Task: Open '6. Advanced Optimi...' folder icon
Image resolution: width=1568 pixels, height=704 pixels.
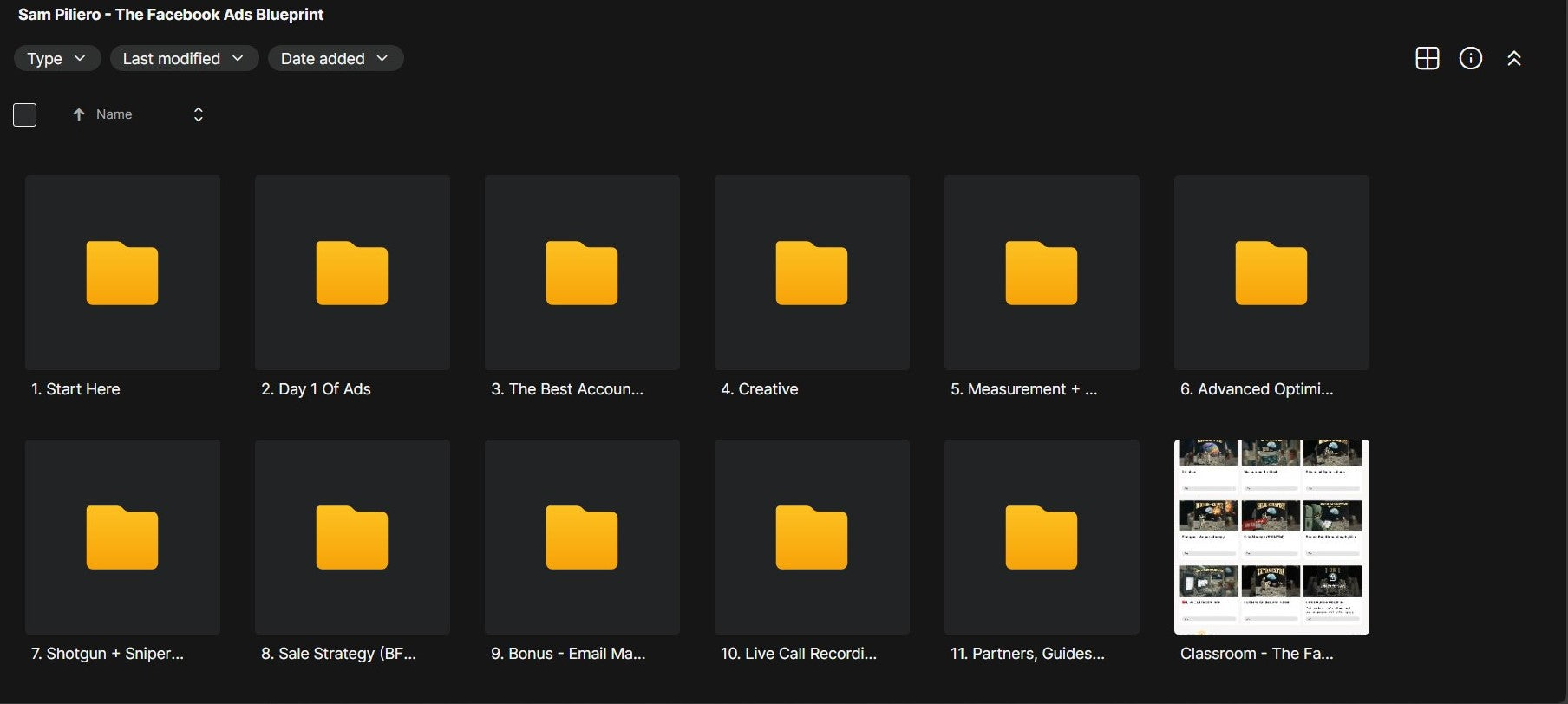Action: (1271, 273)
